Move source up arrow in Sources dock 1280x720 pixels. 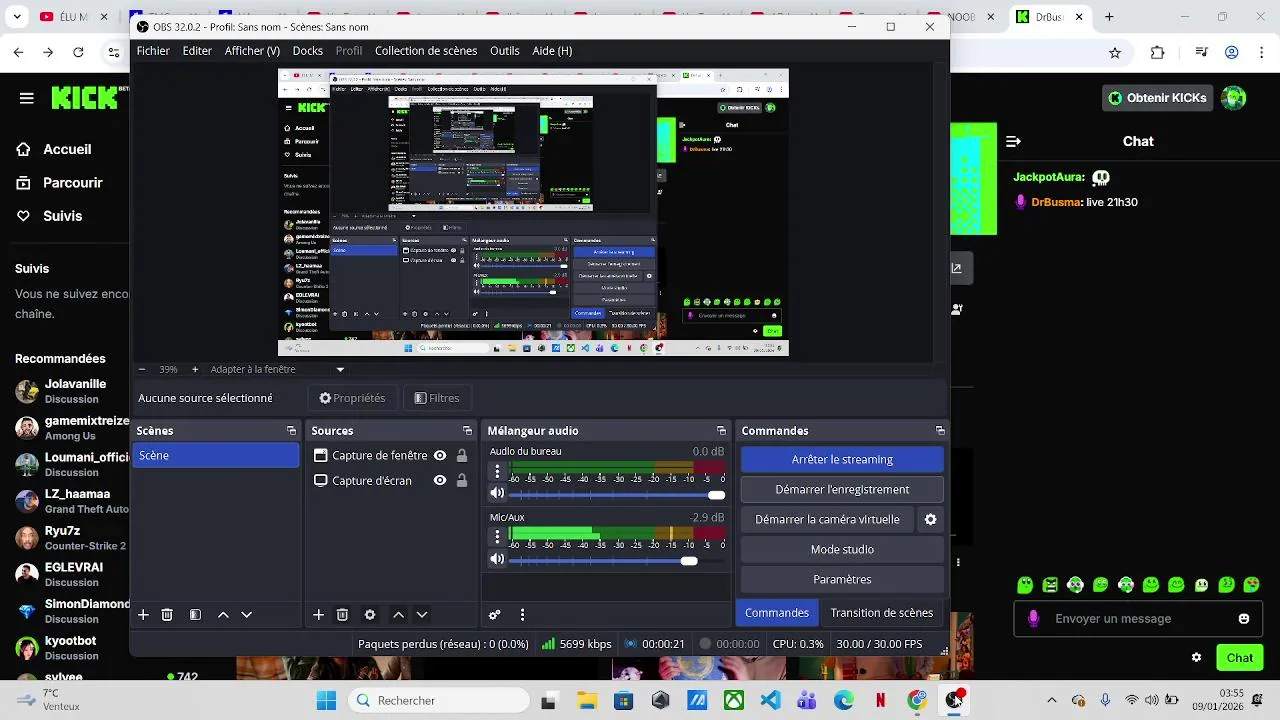(398, 615)
